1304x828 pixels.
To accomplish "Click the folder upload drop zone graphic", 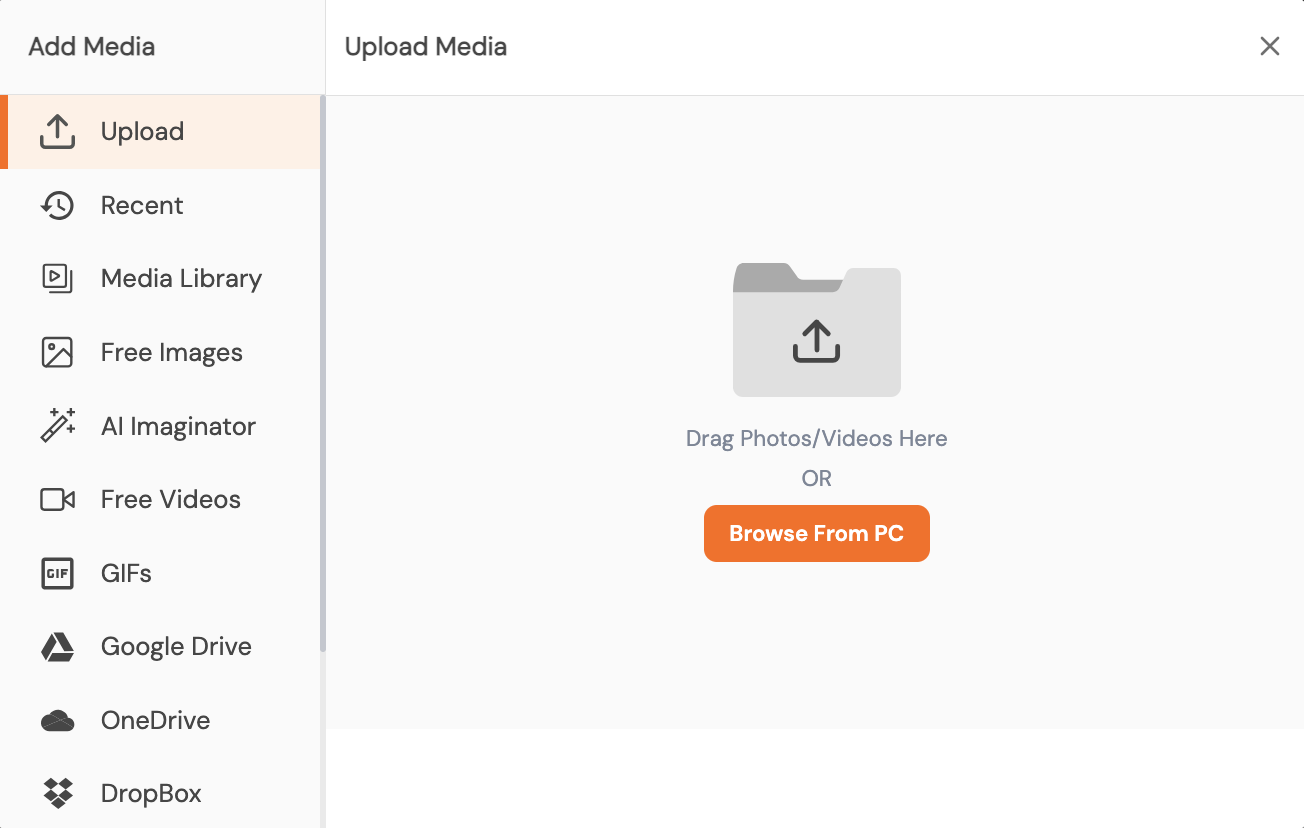I will tap(816, 330).
